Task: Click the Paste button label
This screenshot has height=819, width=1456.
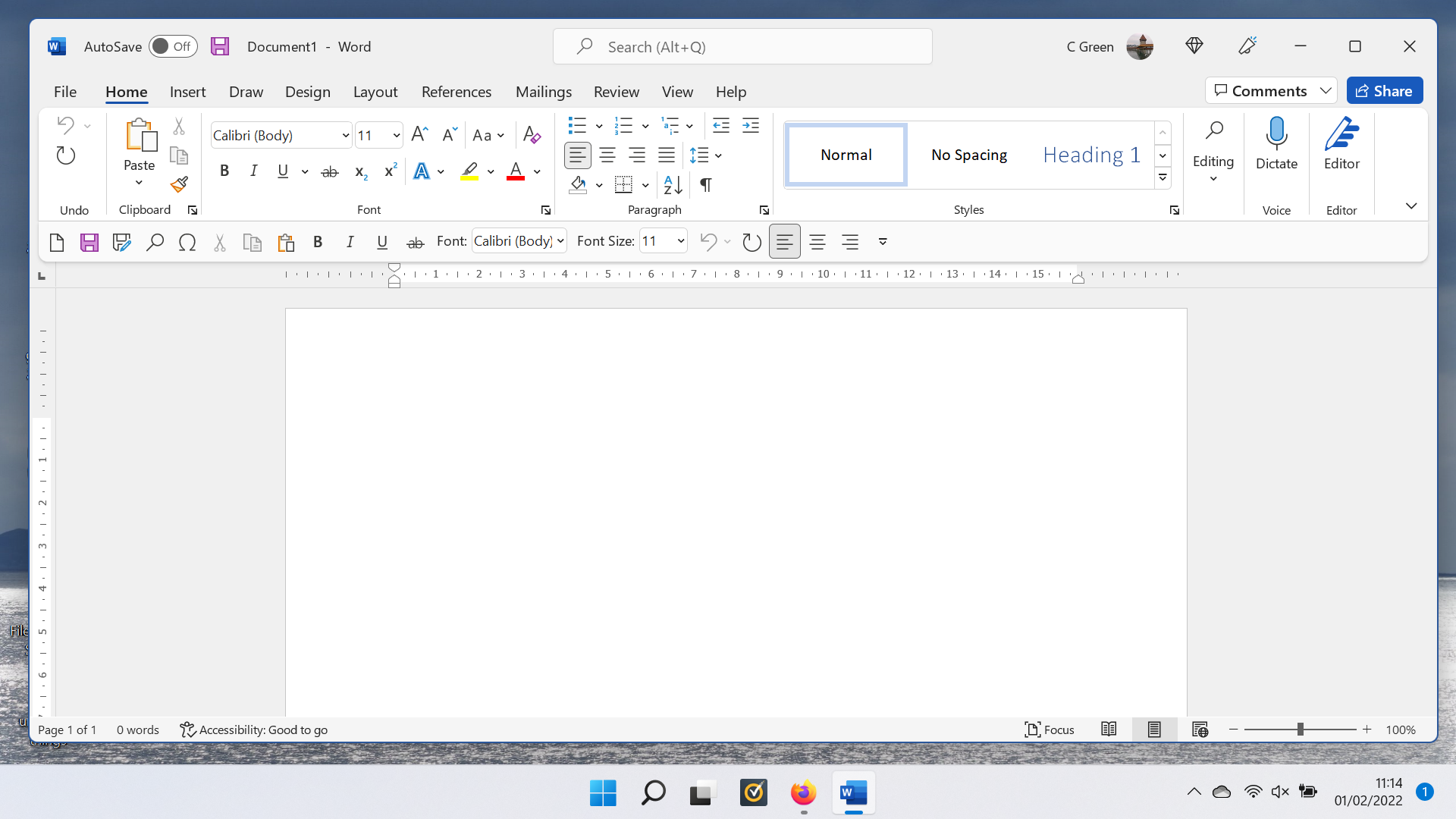Action: click(139, 165)
